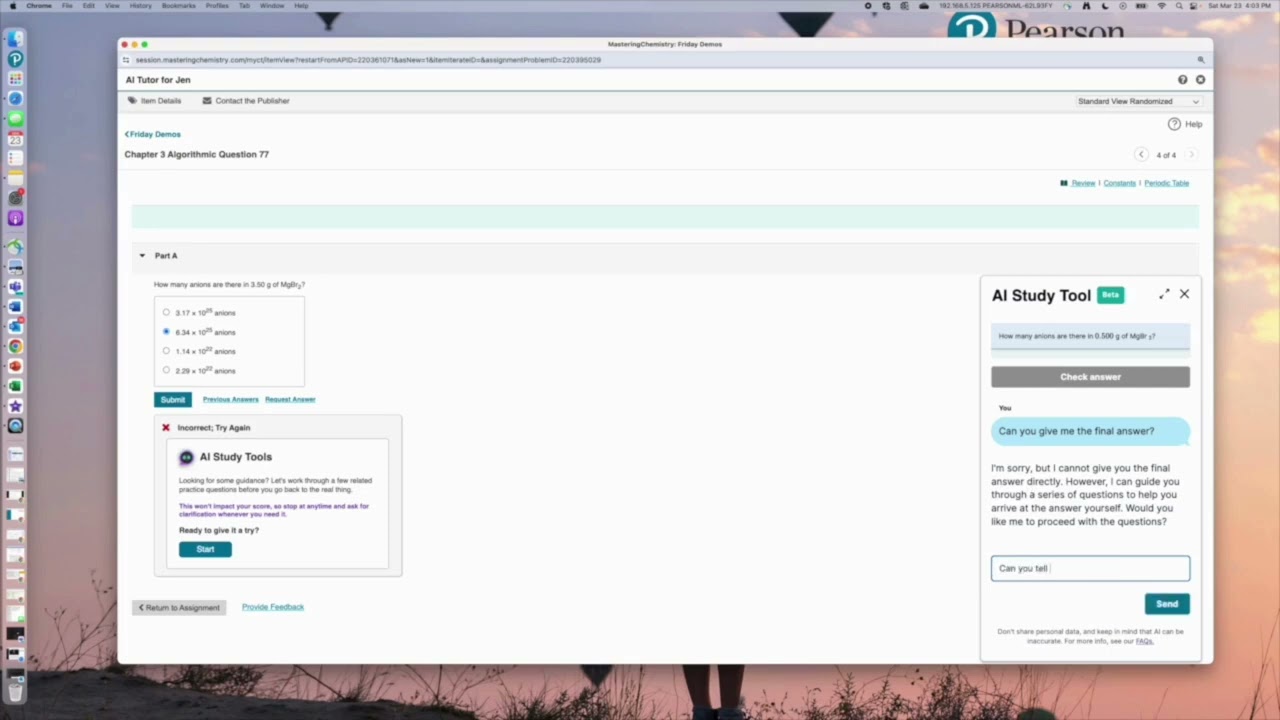Open the Chrome menu
Image resolution: width=1280 pixels, height=720 pixels.
[x=38, y=6]
